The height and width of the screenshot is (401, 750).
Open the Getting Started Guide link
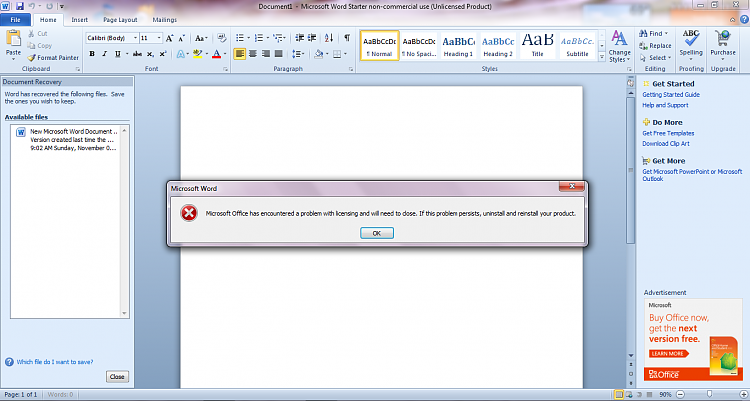[x=671, y=95]
